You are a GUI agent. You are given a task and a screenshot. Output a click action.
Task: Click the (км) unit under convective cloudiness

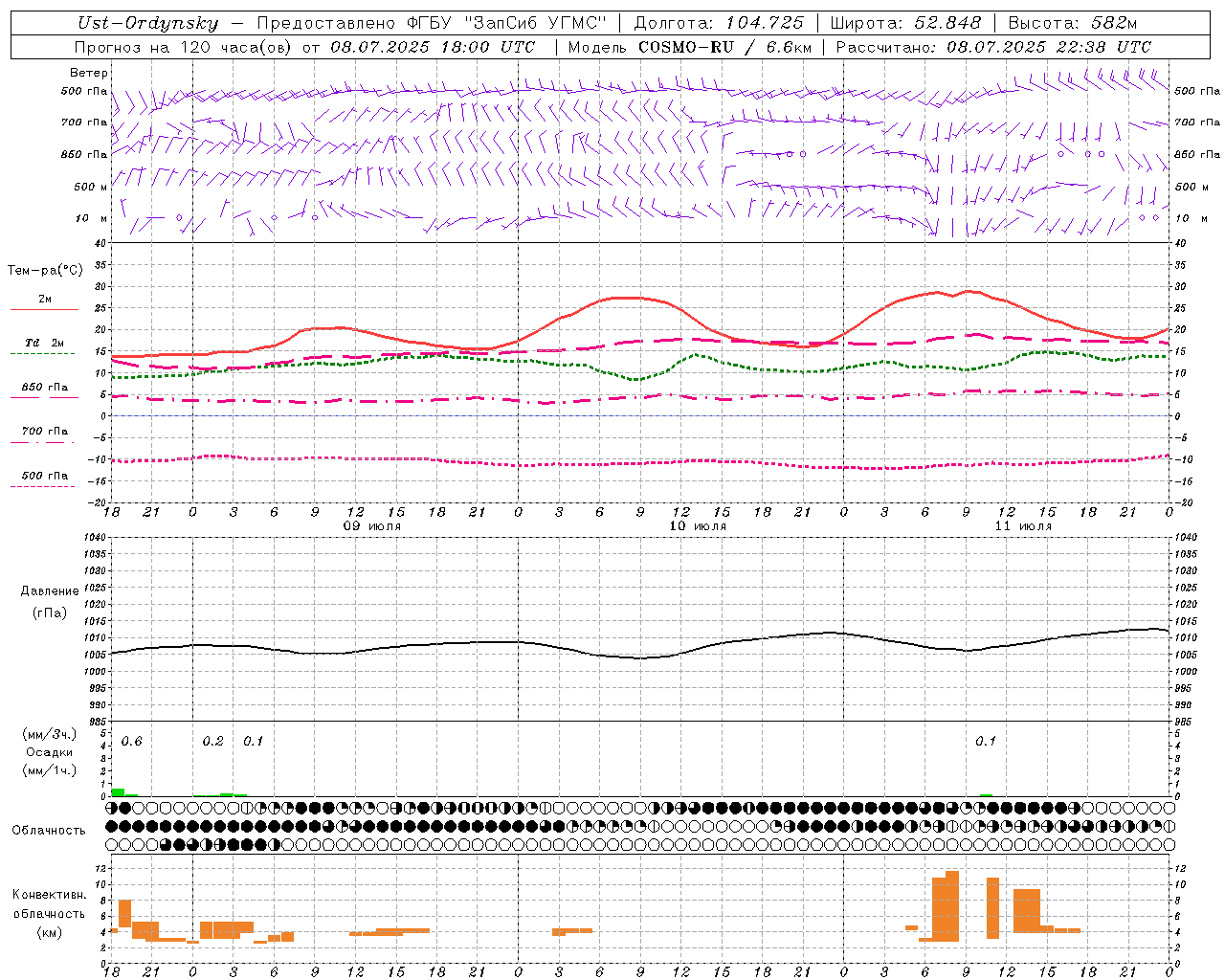click(x=50, y=932)
